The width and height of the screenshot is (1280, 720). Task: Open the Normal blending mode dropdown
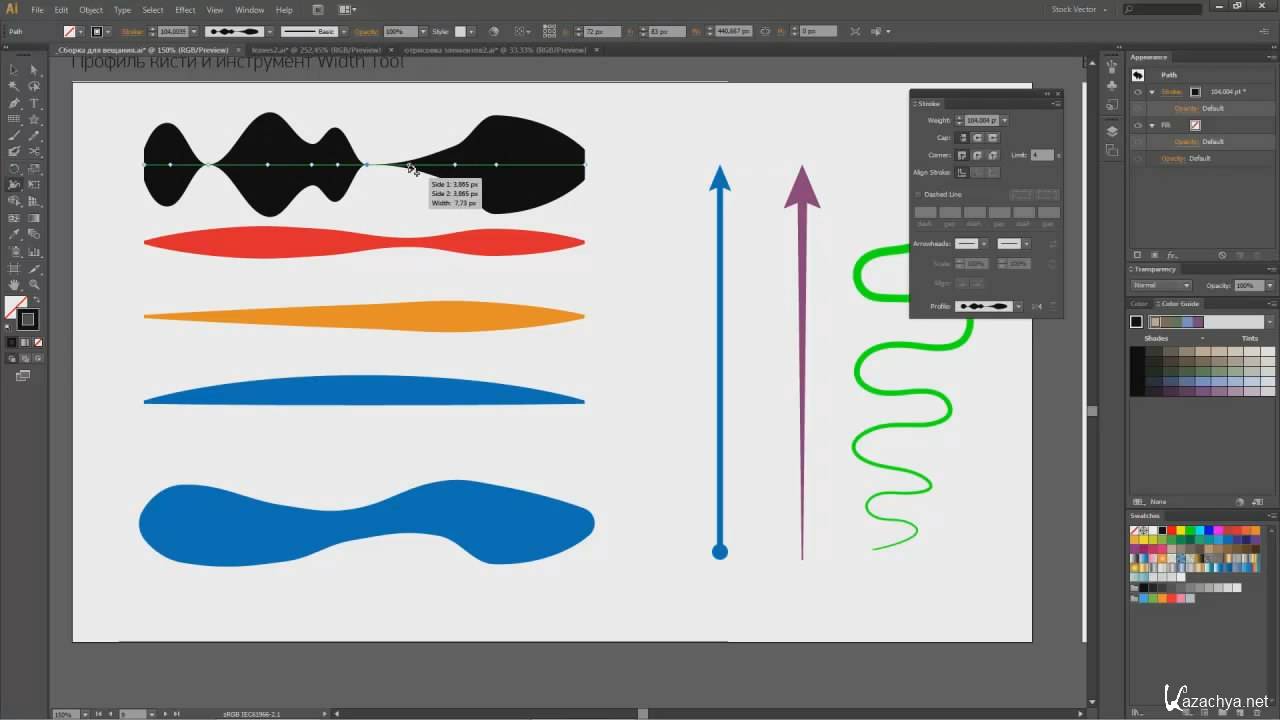[x=1160, y=286]
